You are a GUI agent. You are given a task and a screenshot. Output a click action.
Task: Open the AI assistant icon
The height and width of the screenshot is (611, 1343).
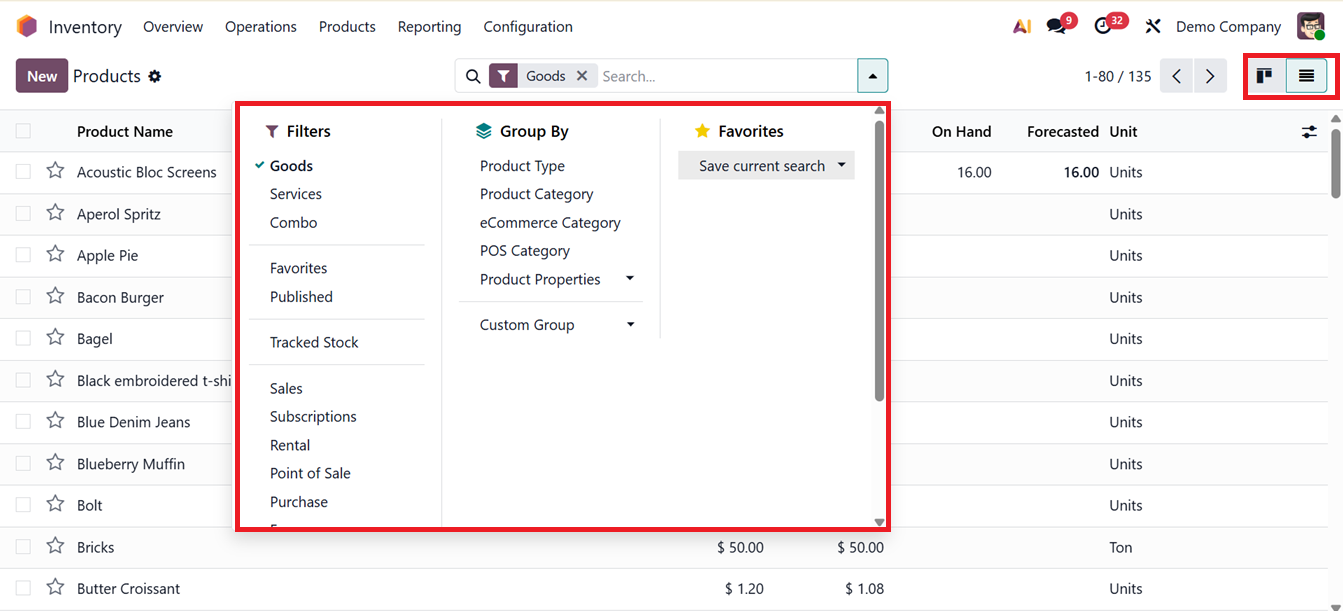click(x=1021, y=26)
